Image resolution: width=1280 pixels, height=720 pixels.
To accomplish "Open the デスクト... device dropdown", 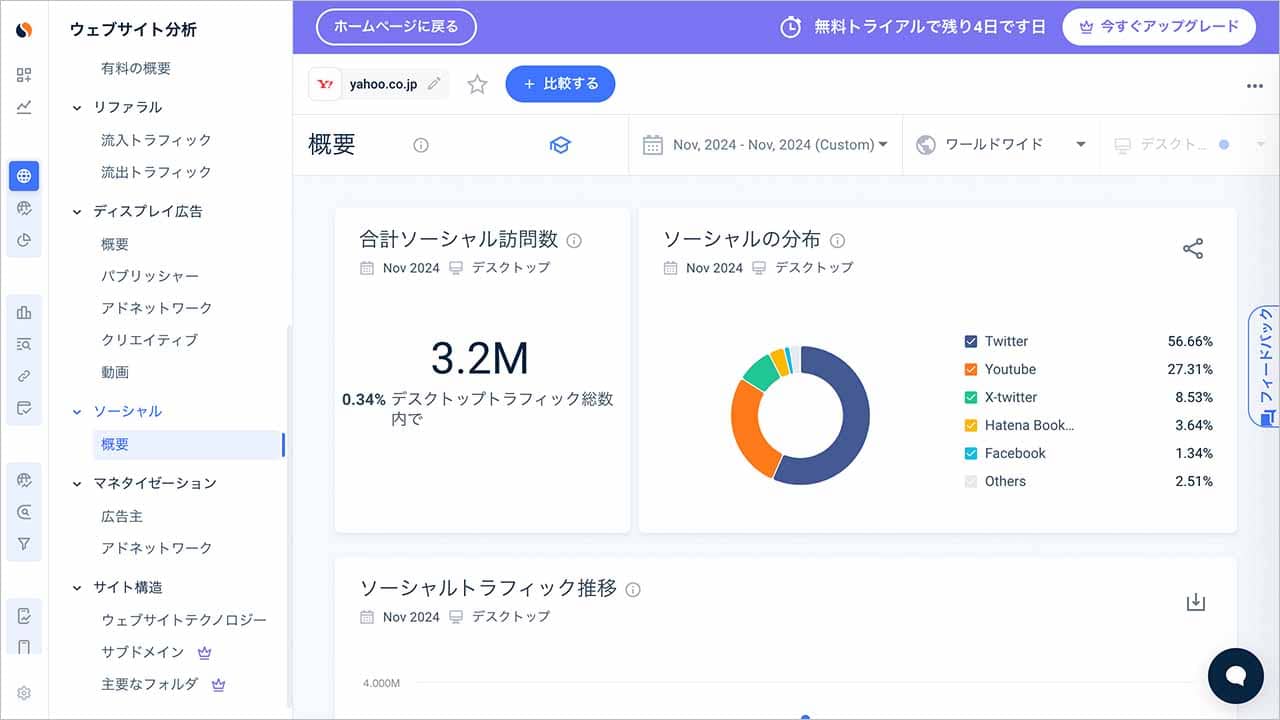I will tap(1189, 145).
